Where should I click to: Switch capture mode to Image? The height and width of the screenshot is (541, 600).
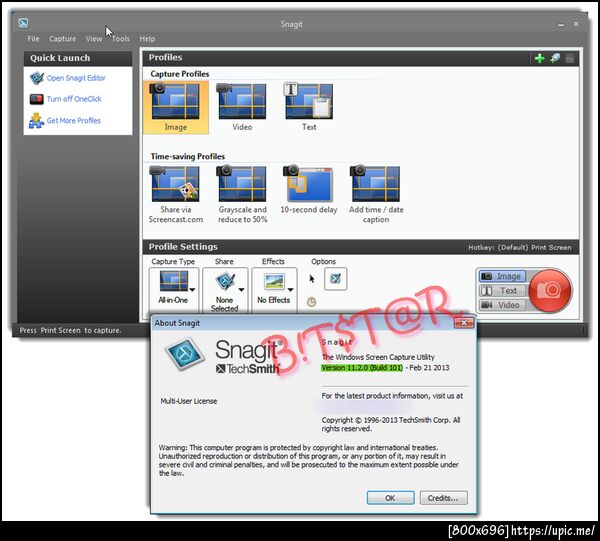pyautogui.click(x=502, y=276)
